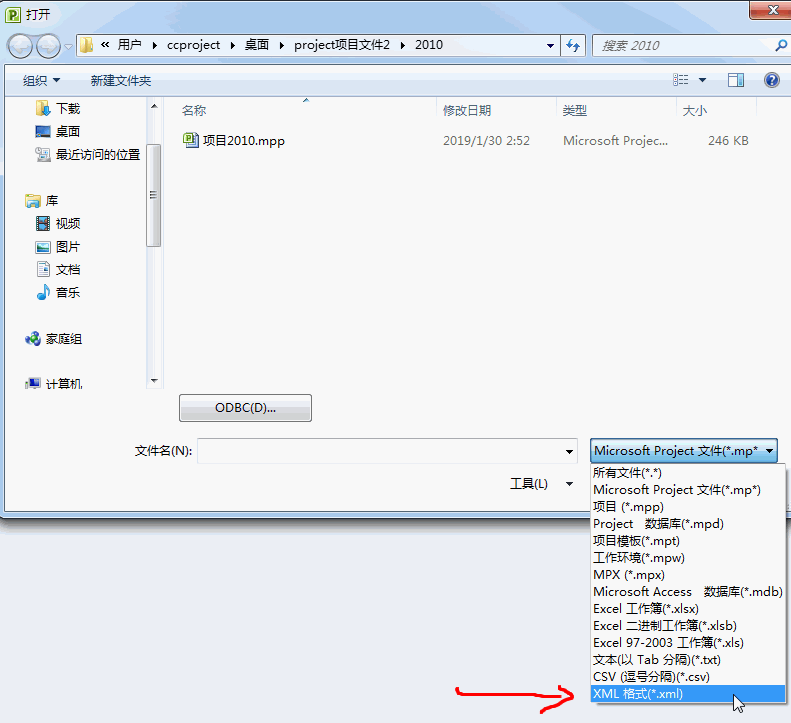This screenshot has height=723, width=791.
Task: Select 家庭组 in navigation pane
Action: tap(53, 339)
